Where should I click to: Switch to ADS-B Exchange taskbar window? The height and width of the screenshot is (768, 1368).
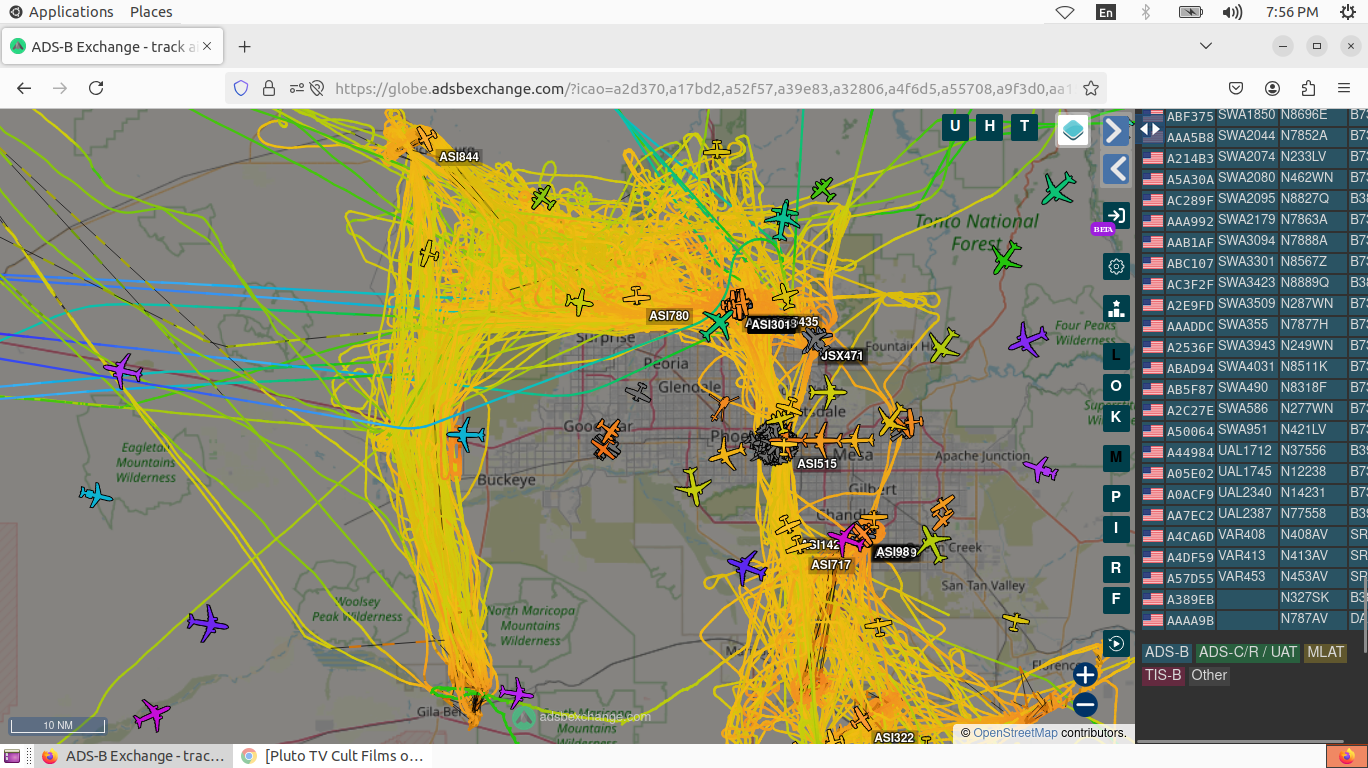coord(135,756)
